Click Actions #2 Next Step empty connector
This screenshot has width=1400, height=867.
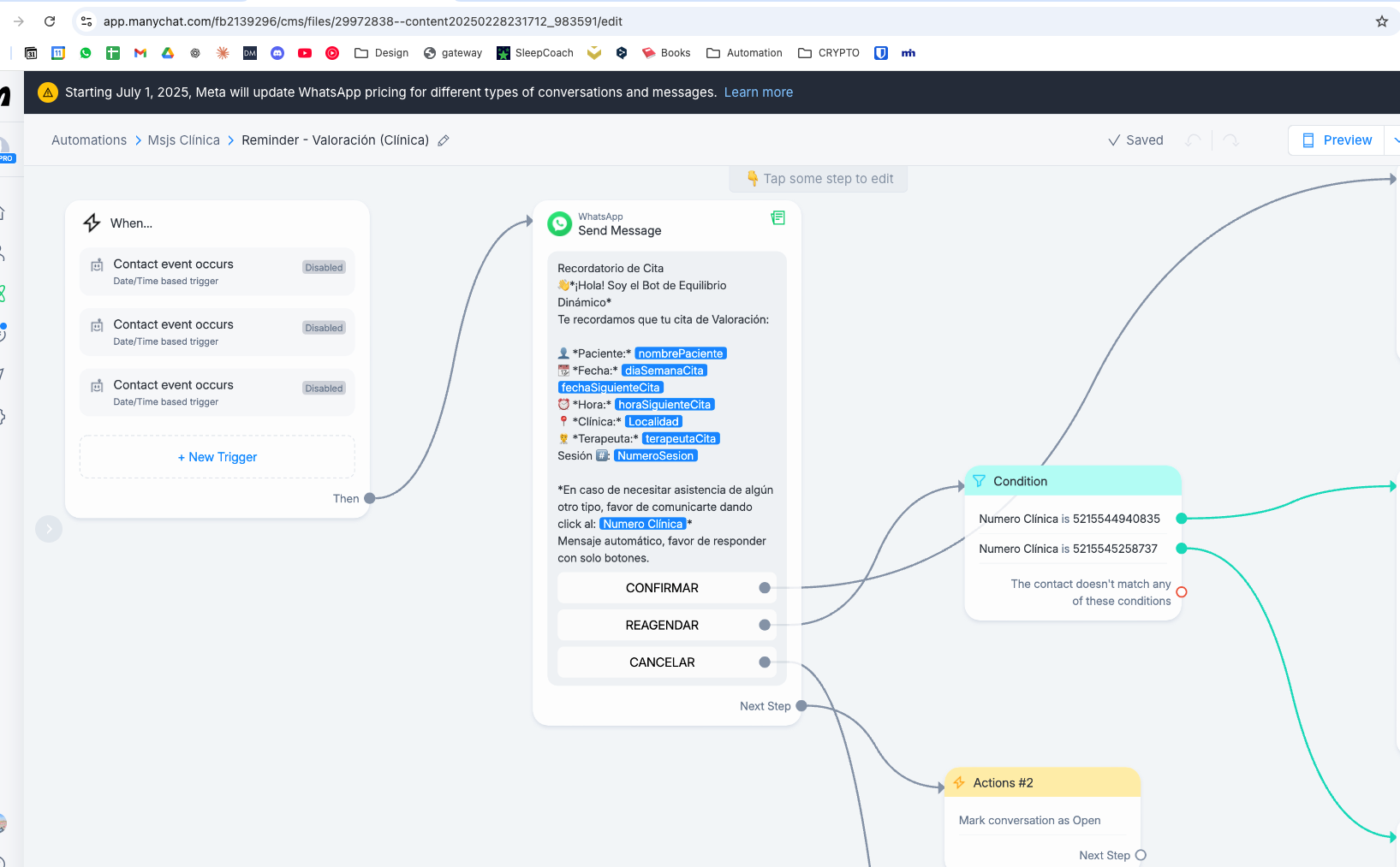click(1141, 855)
